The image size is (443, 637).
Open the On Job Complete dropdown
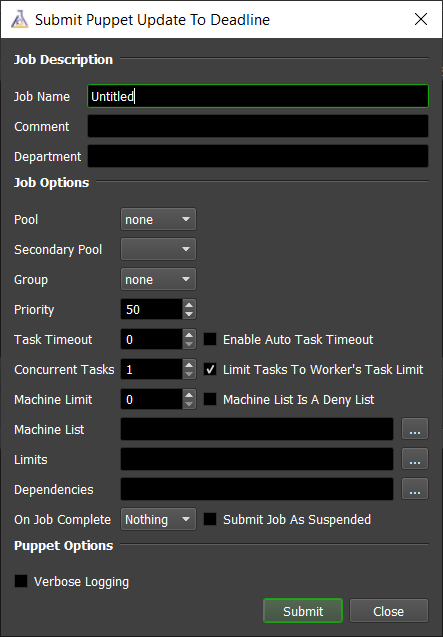coord(158,520)
